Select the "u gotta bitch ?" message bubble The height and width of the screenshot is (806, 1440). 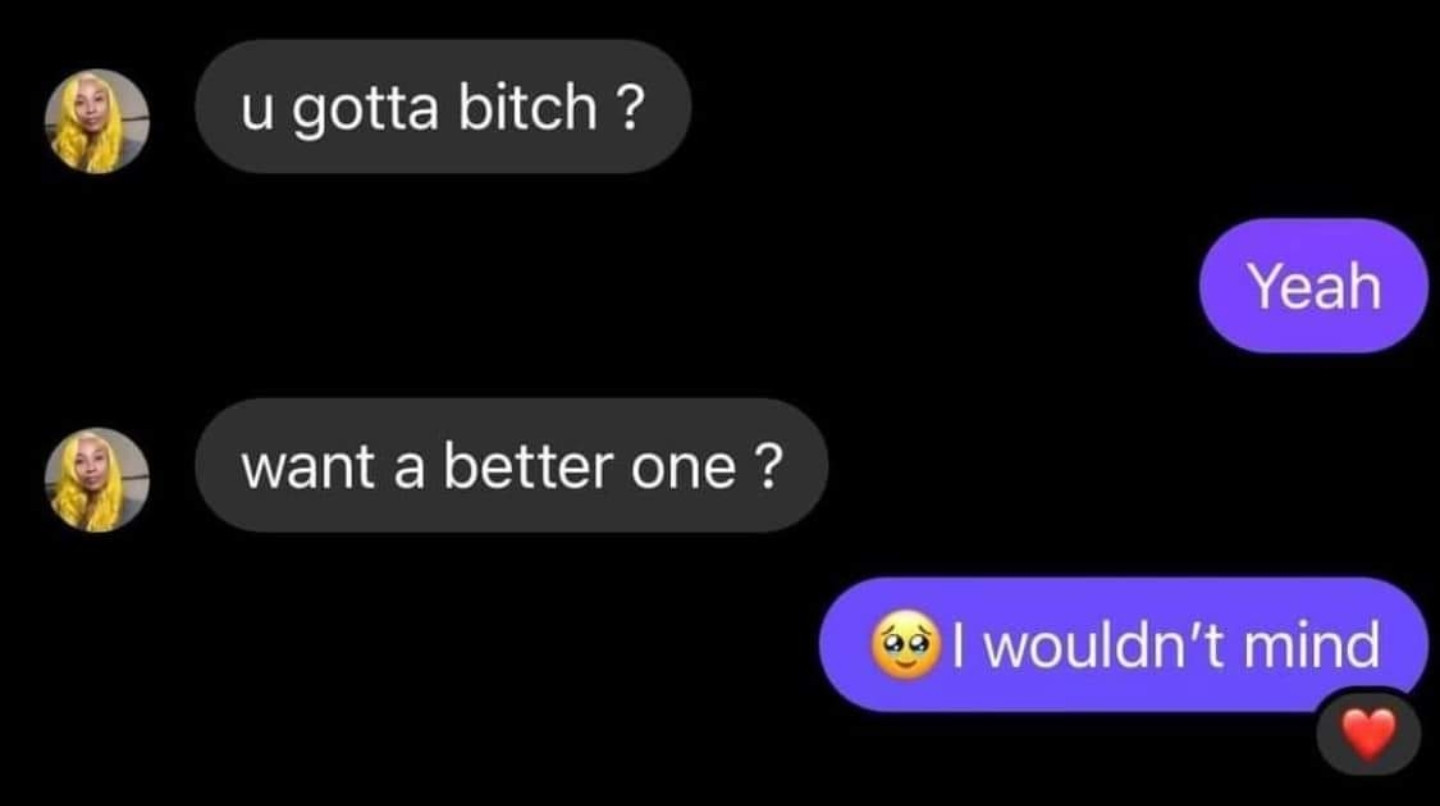[x=443, y=106]
